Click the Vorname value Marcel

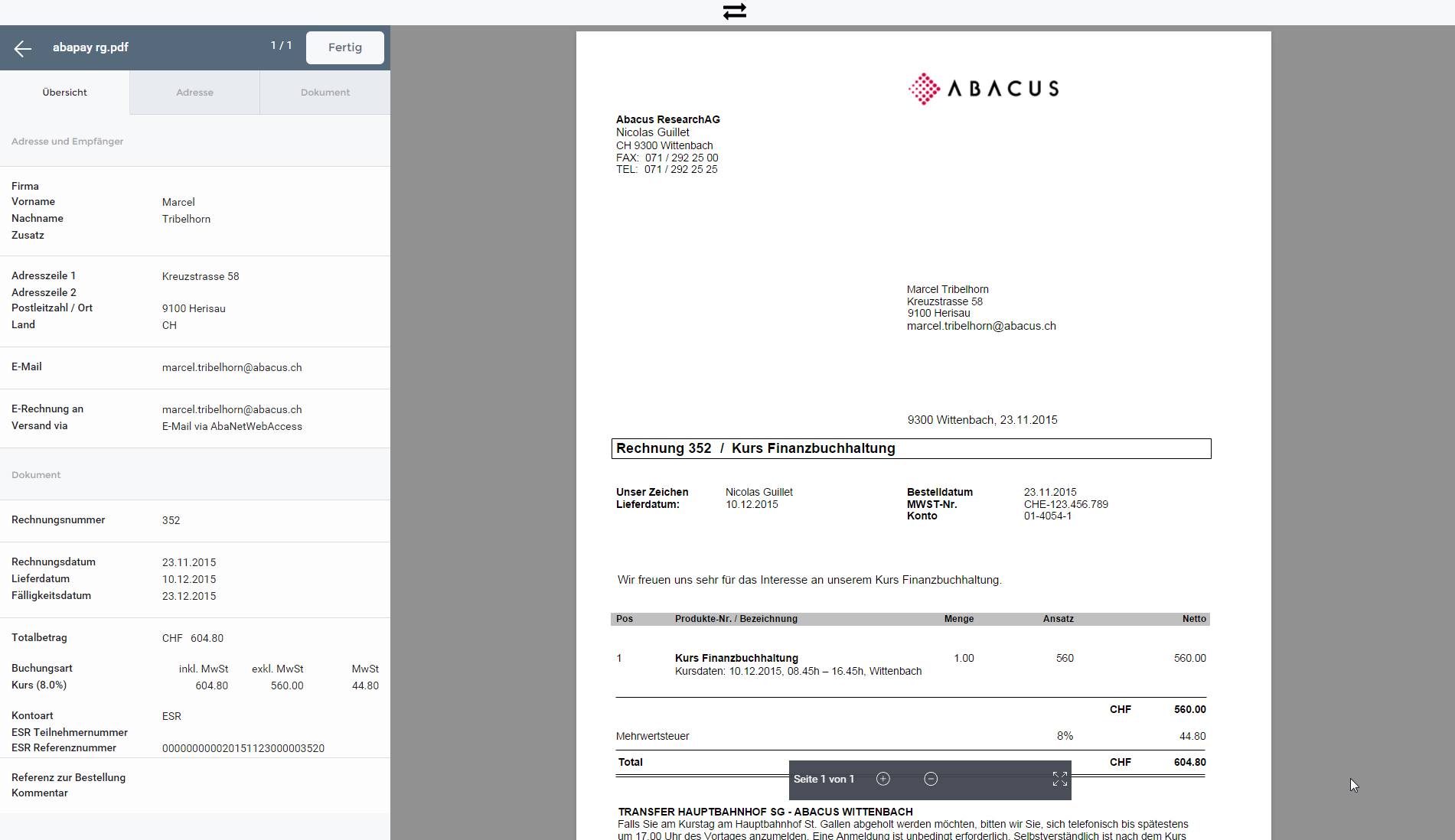tap(178, 203)
